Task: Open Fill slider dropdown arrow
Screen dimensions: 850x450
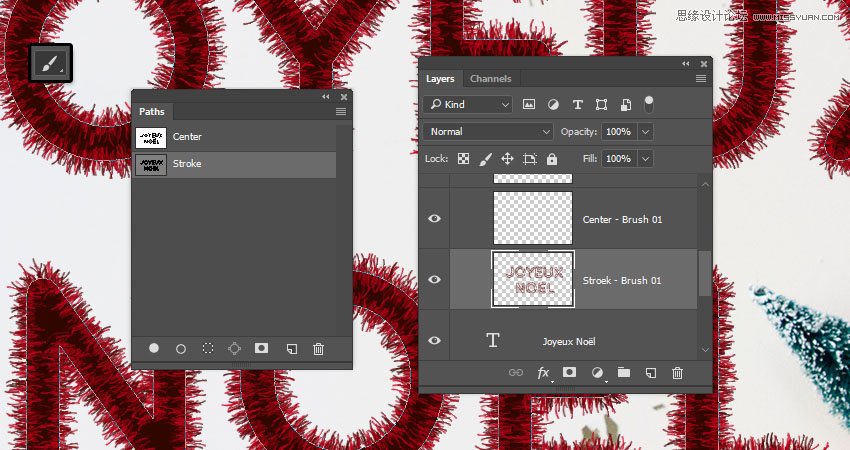Action: (646, 159)
